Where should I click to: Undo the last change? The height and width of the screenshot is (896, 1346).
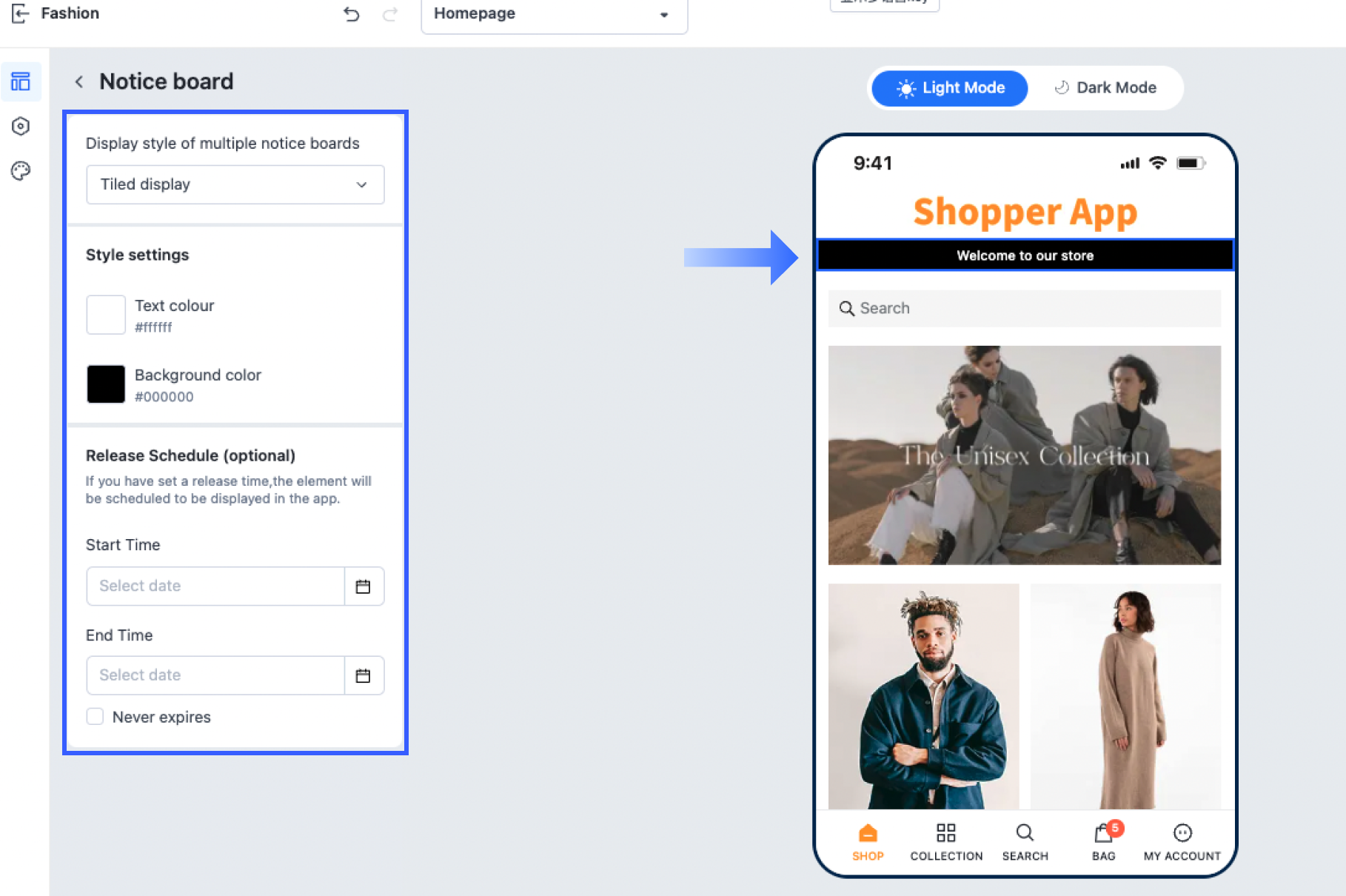pos(352,14)
